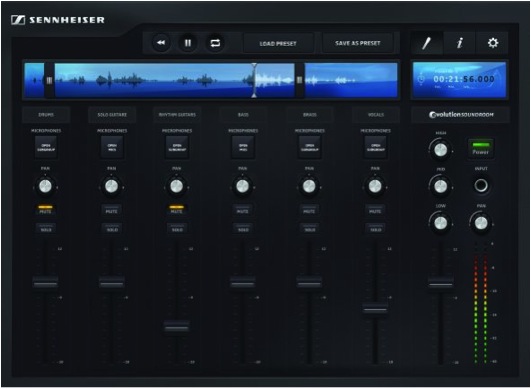Select the Solo Guitare channel label
This screenshot has width=531, height=389.
[x=112, y=115]
